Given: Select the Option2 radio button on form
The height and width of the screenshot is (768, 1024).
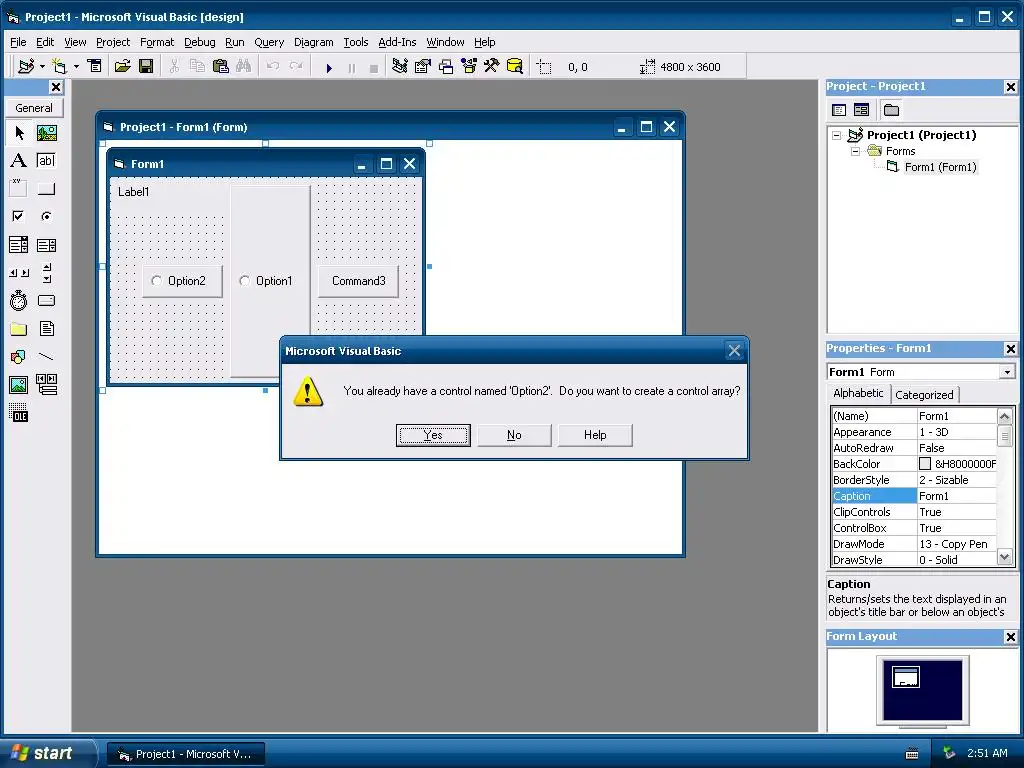Looking at the screenshot, I should 156,281.
